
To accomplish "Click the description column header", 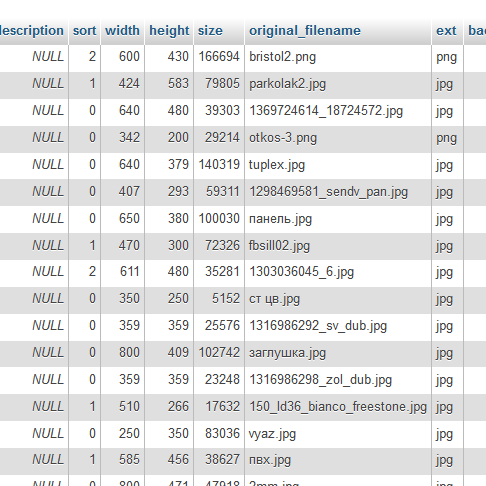I will [x=32, y=31].
